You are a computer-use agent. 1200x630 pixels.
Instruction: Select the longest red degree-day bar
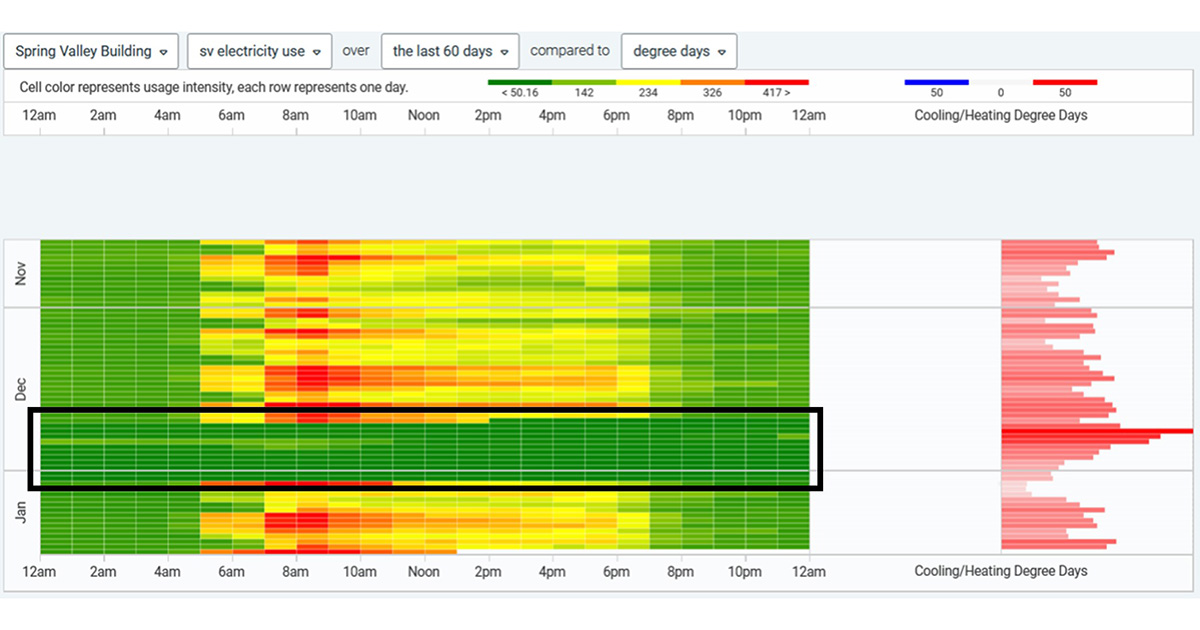click(x=1097, y=430)
